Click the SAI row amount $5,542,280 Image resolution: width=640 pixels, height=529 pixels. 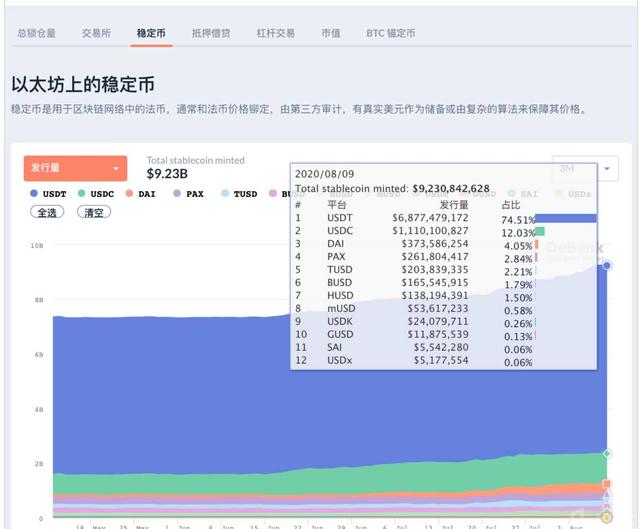(441, 347)
